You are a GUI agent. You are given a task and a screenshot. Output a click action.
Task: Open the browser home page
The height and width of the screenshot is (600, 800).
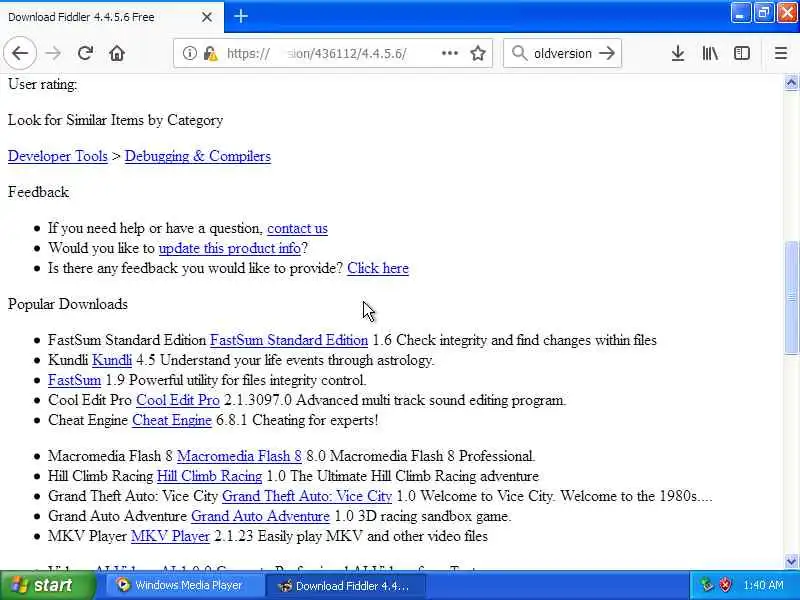tap(117, 53)
